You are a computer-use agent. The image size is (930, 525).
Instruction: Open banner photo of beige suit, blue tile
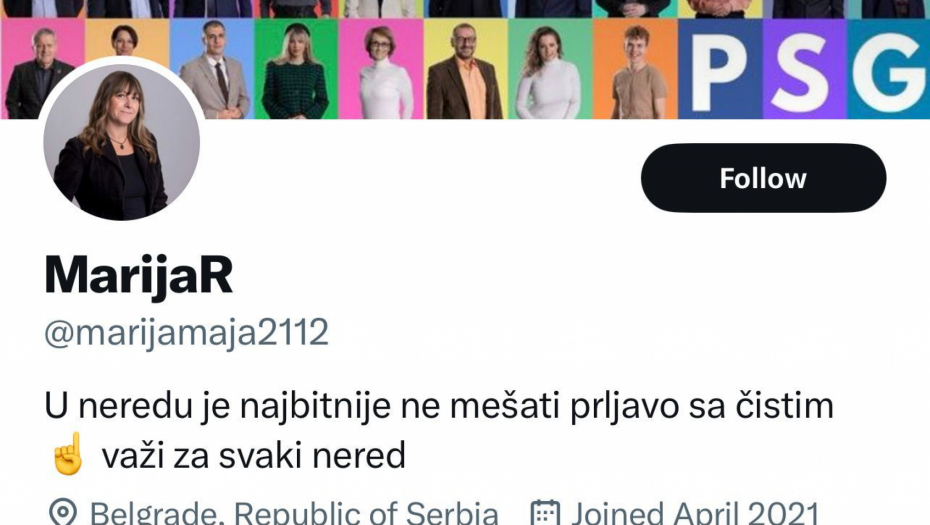pos(212,69)
